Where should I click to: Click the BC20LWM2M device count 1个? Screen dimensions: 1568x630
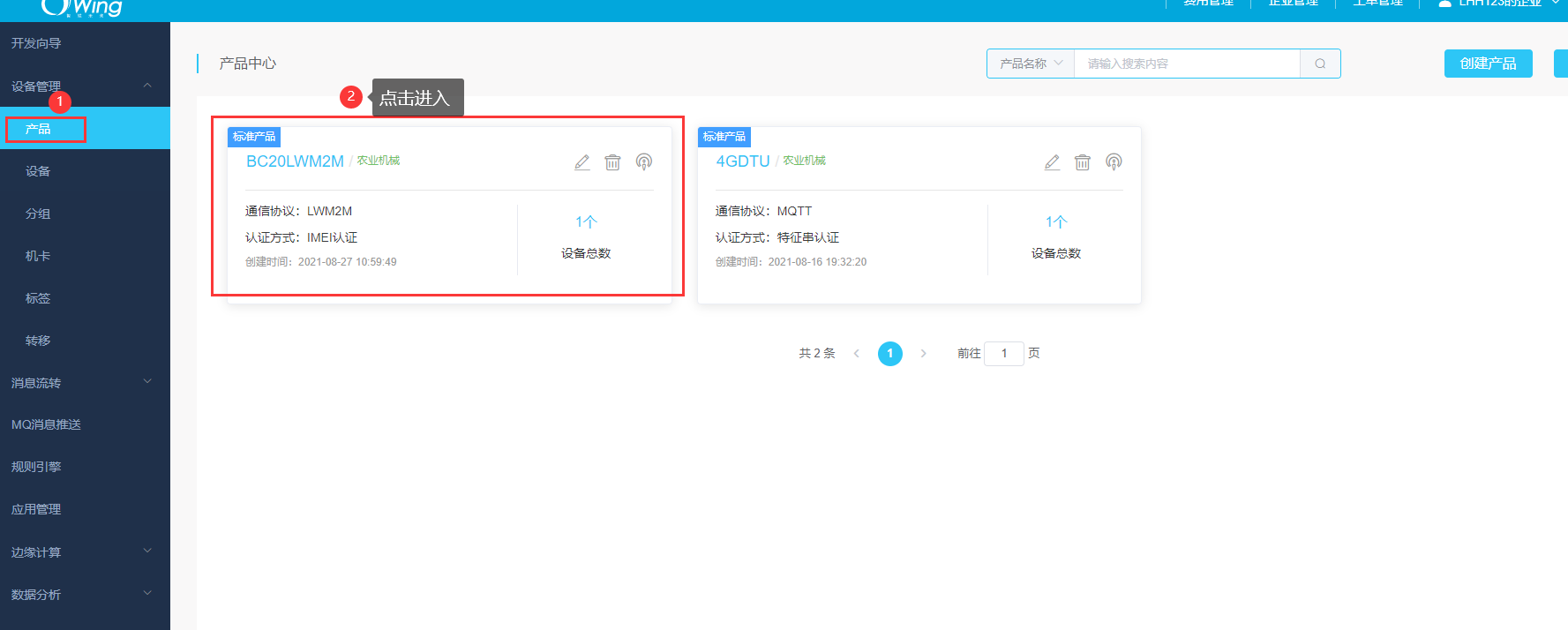586,222
